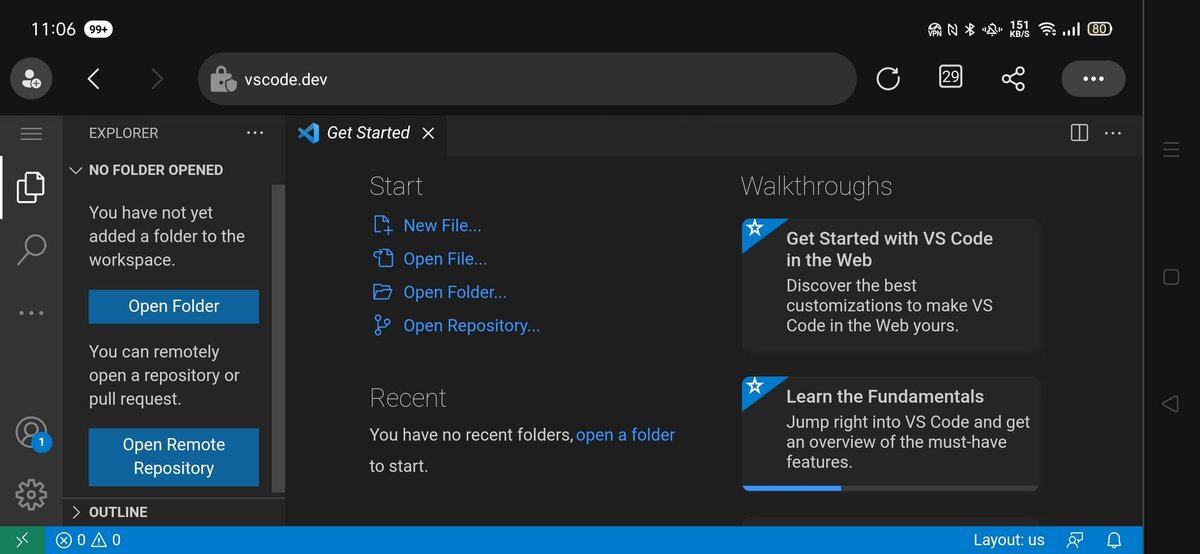Open the Manage gear icon
This screenshot has height=554, width=1200.
(31, 494)
